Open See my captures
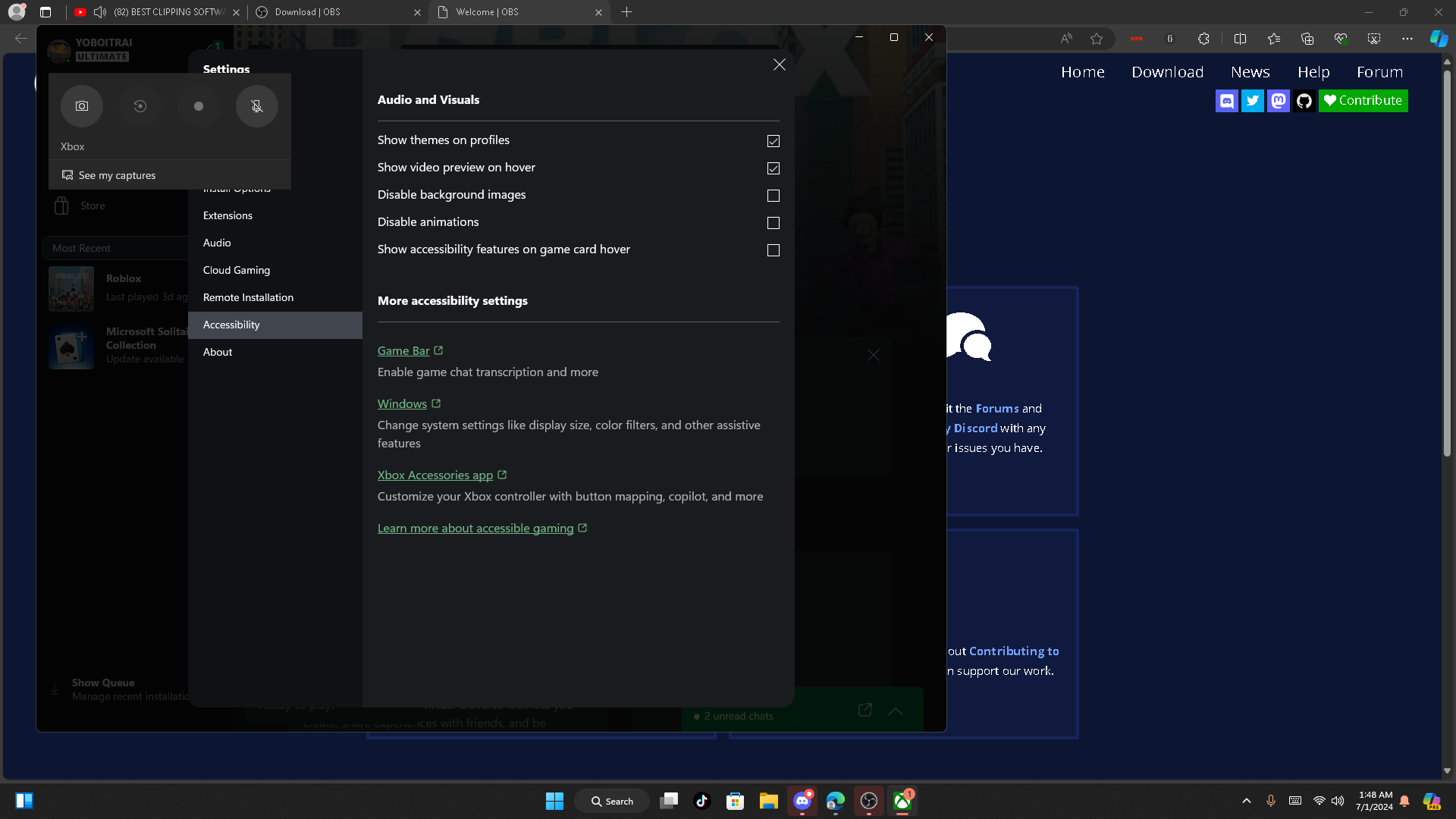1456x819 pixels. coord(109,175)
